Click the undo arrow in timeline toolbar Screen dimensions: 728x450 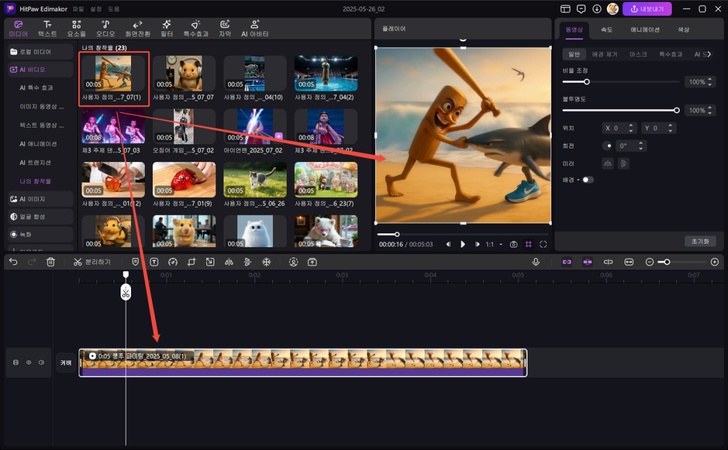pyautogui.click(x=13, y=262)
